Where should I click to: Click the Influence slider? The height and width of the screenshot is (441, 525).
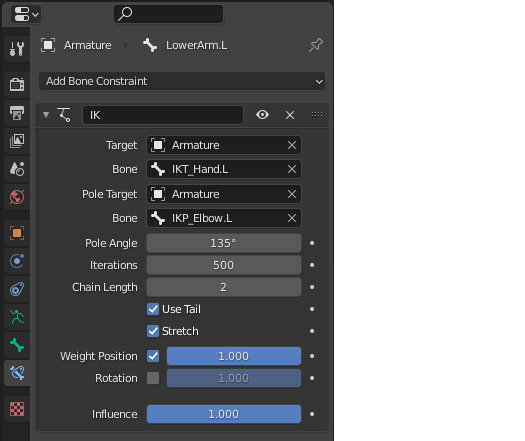click(x=224, y=414)
